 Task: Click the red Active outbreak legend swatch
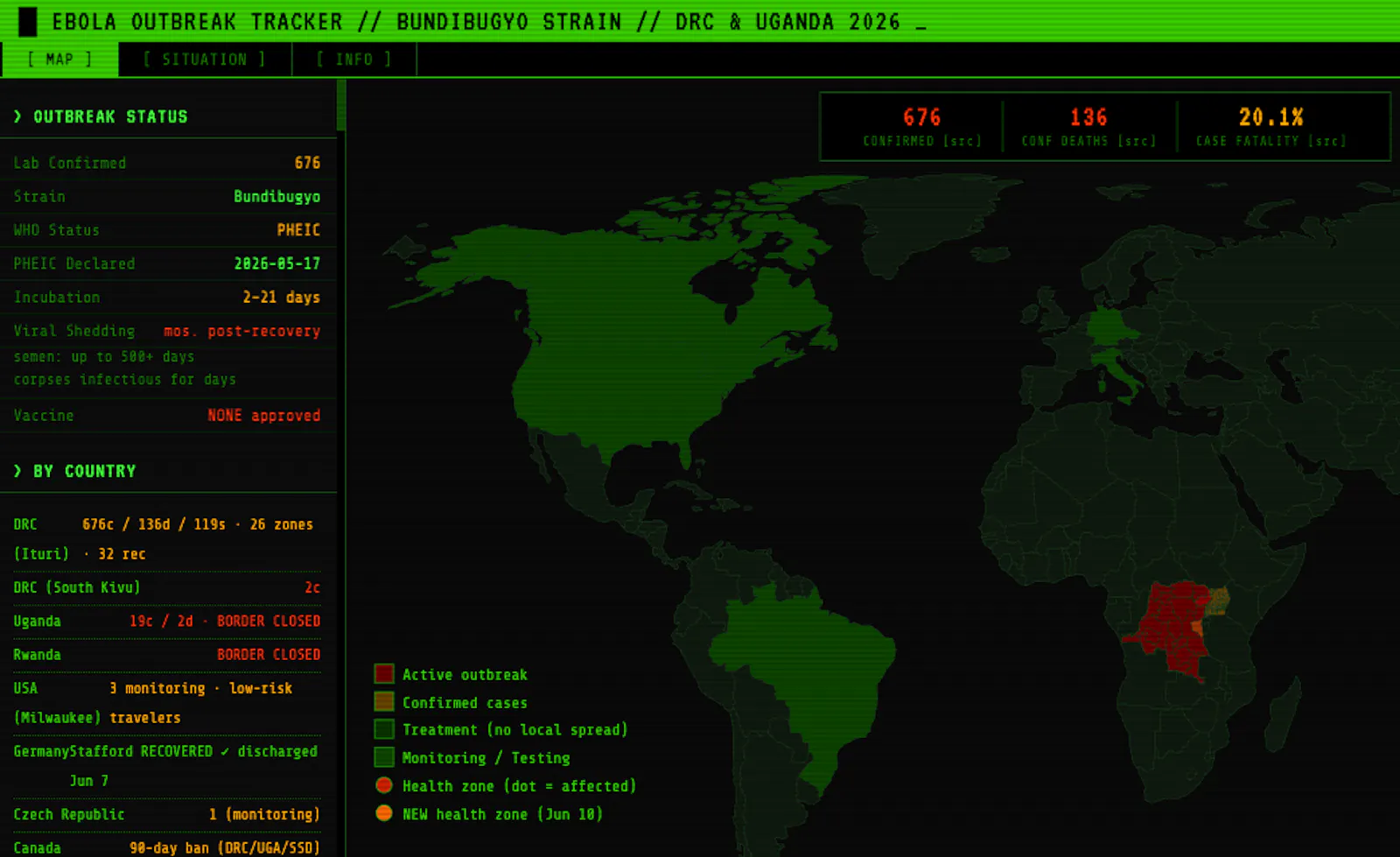(384, 674)
